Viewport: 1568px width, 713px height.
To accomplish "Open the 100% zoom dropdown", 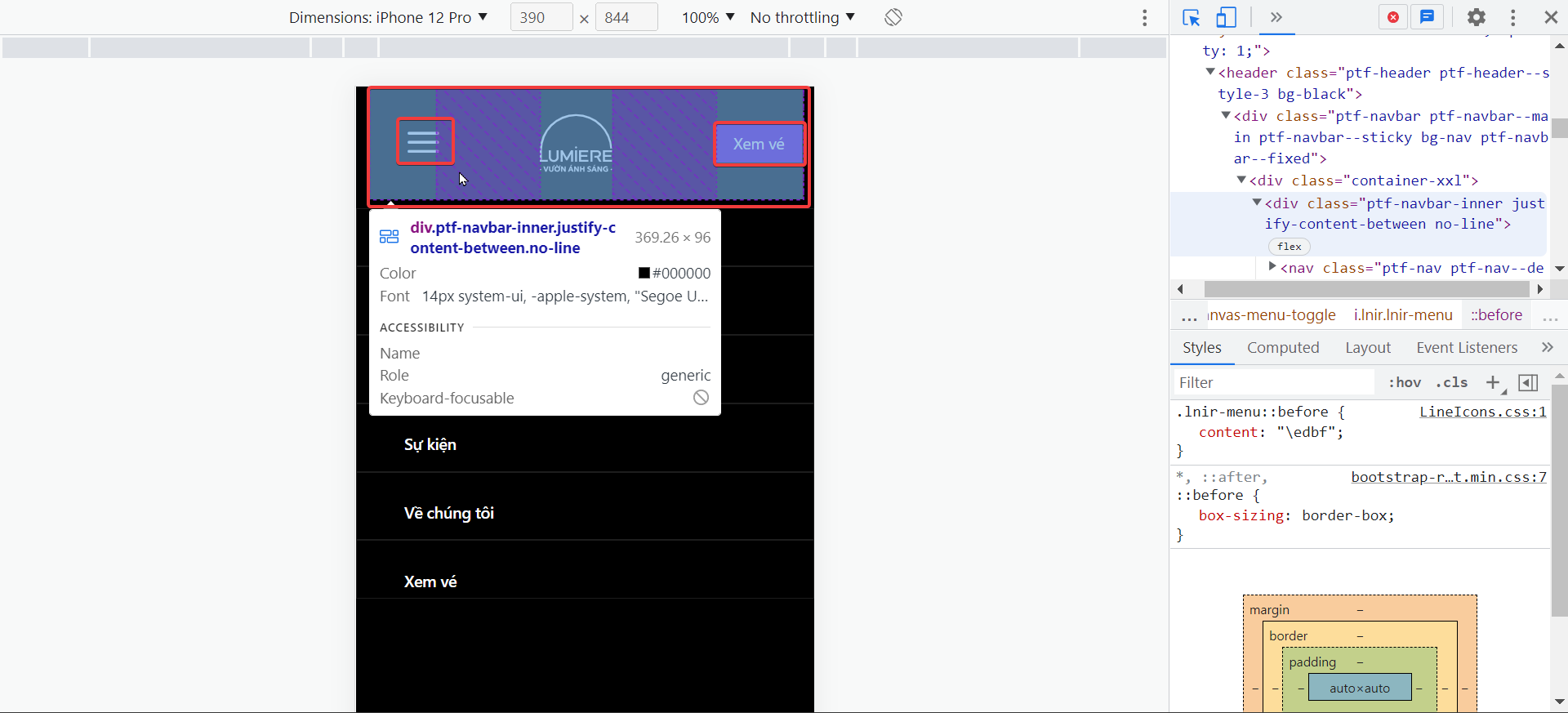I will tap(708, 17).
